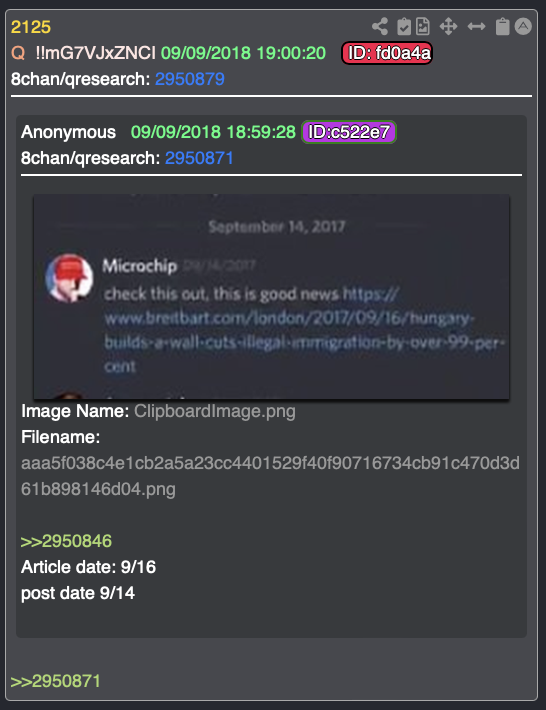Click the ClipboardImage.png image name
The image size is (546, 710).
click(215, 411)
